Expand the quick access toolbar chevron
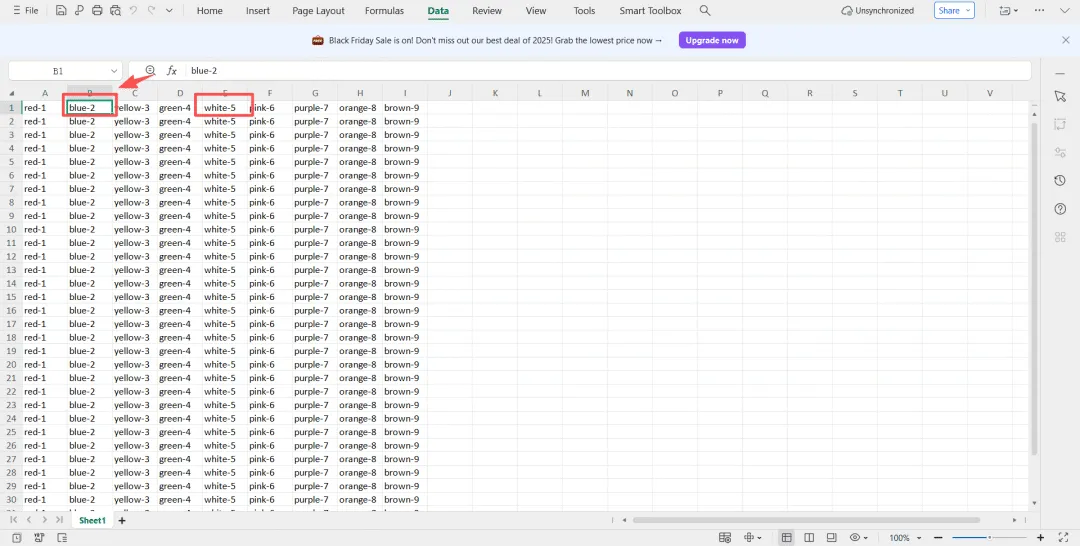1080x546 pixels. [x=169, y=11]
